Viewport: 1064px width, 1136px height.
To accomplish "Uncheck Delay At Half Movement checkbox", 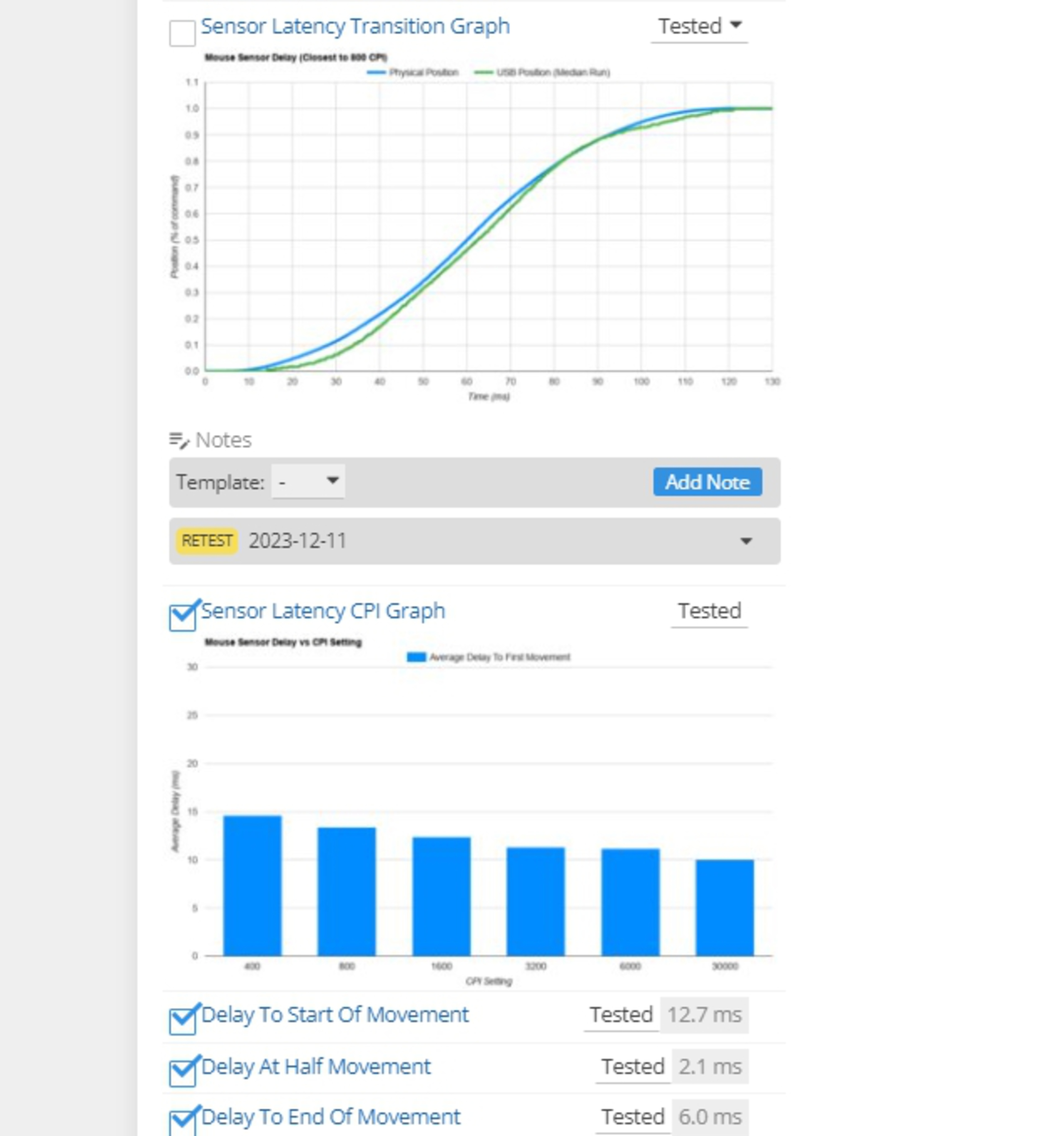I will tap(182, 1073).
